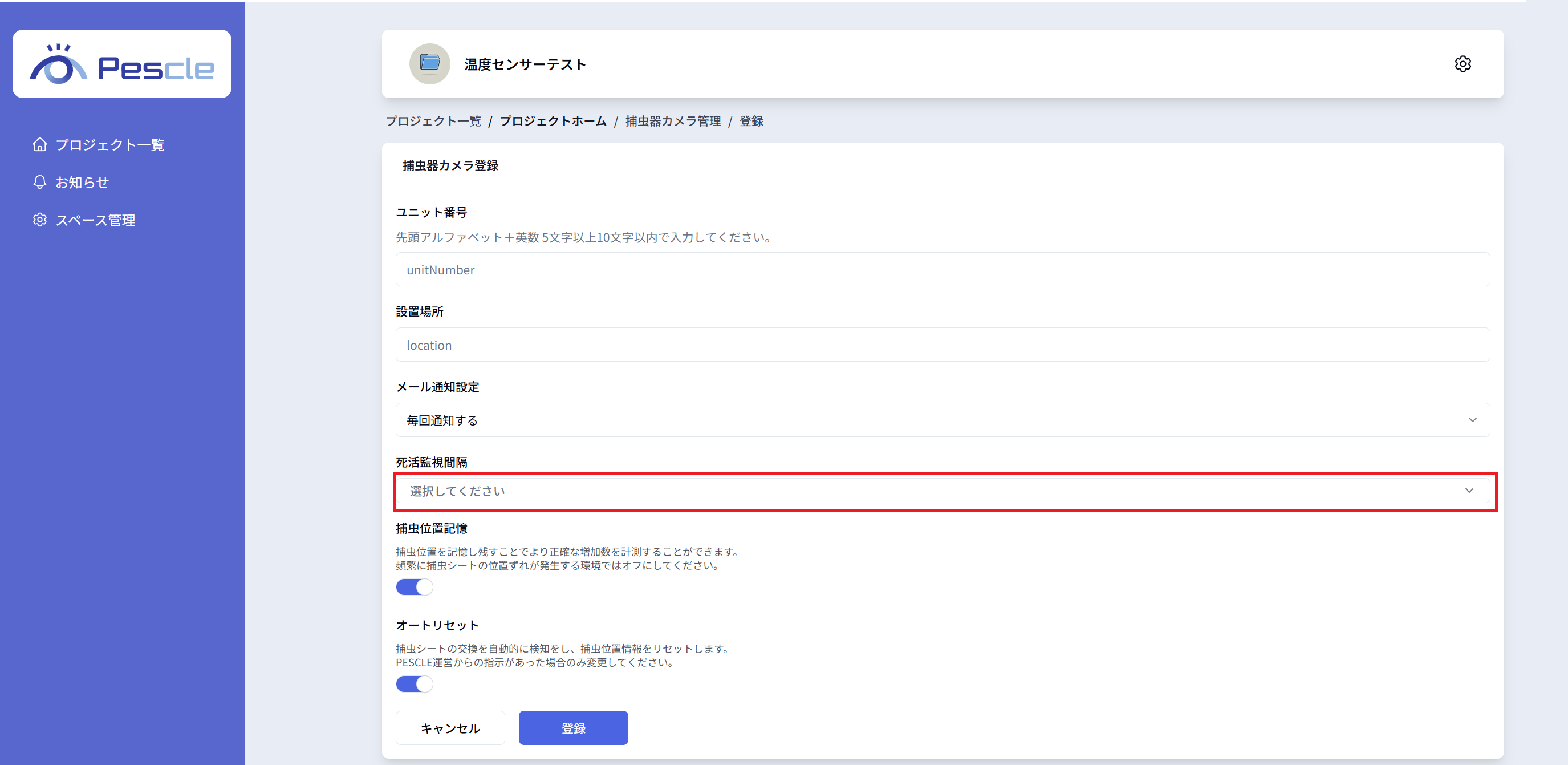Click the bell notification icon

pos(39,182)
